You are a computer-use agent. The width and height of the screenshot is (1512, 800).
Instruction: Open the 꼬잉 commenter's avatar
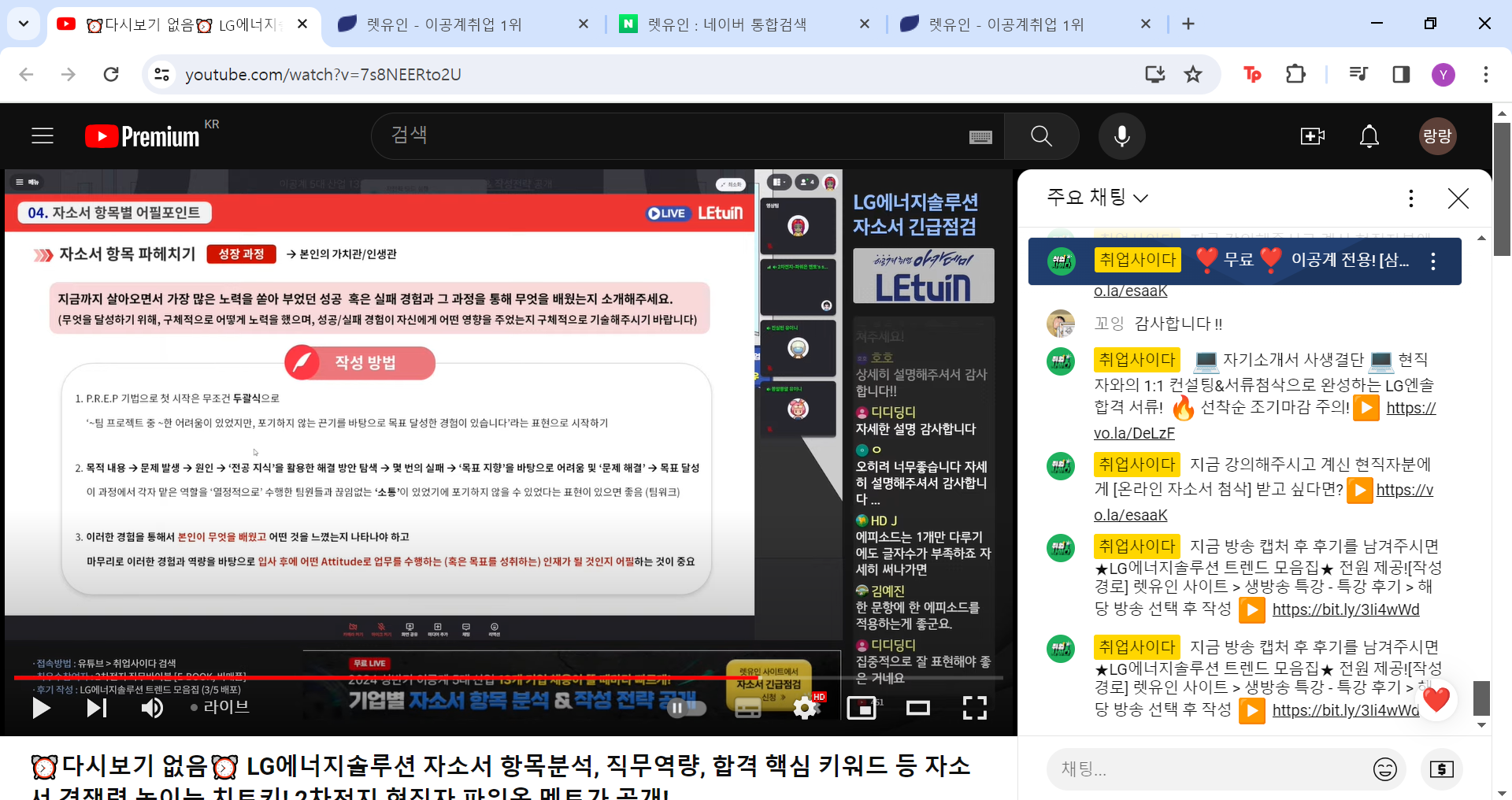tap(1061, 324)
